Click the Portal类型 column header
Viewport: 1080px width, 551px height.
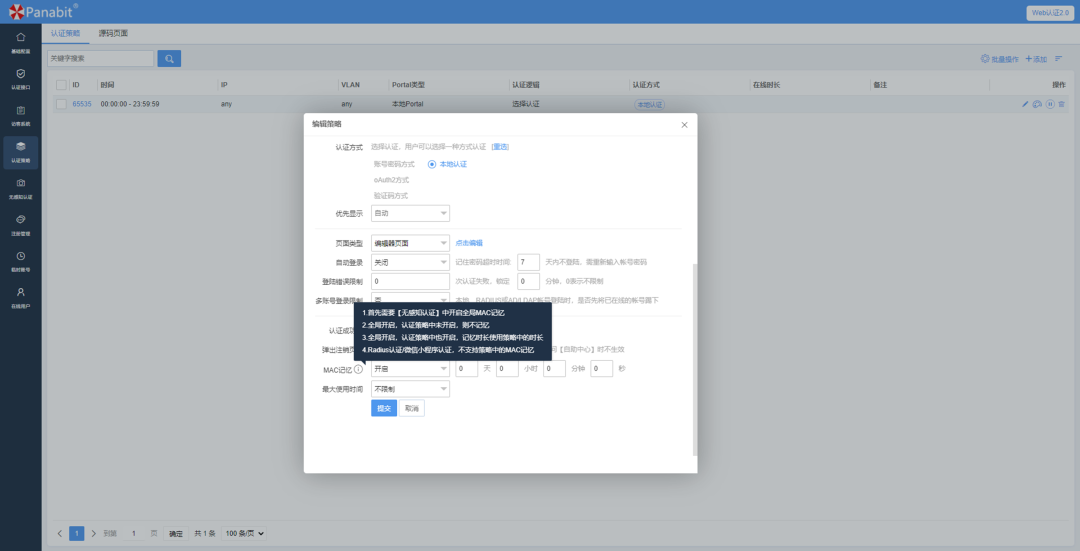coord(408,85)
